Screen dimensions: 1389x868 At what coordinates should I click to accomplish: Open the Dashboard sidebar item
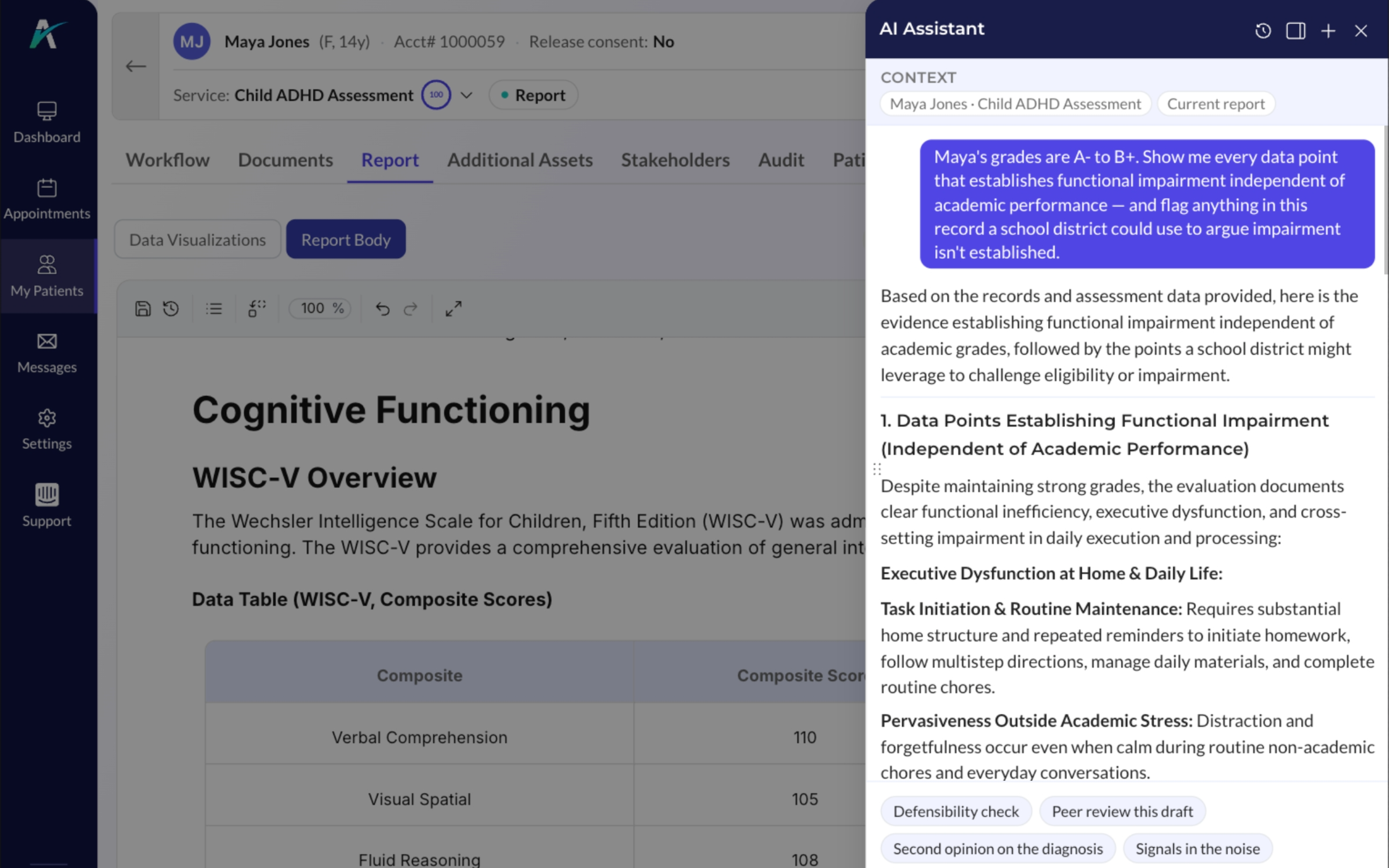(47, 122)
